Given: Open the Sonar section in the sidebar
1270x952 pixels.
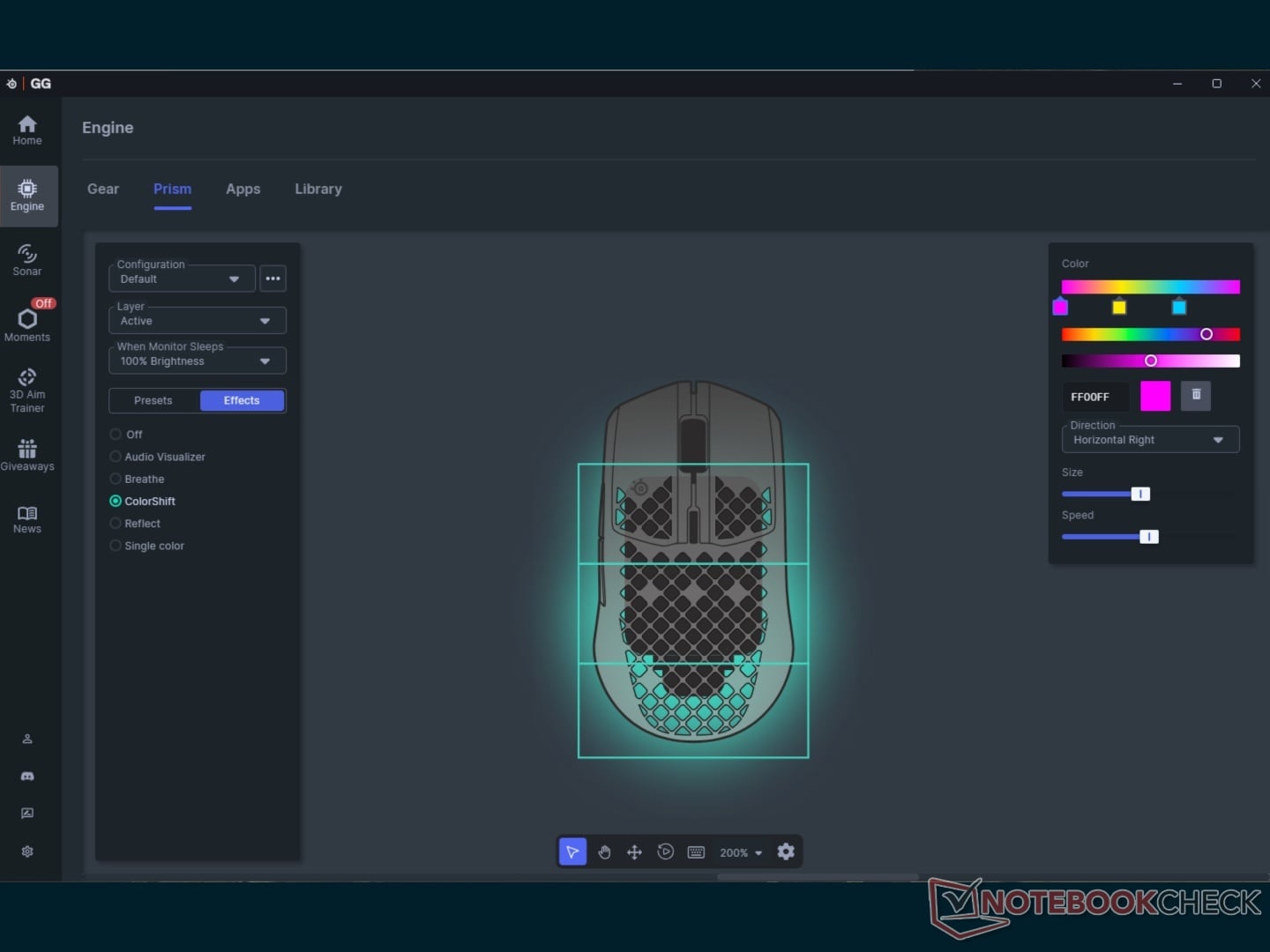Looking at the screenshot, I should click(27, 260).
